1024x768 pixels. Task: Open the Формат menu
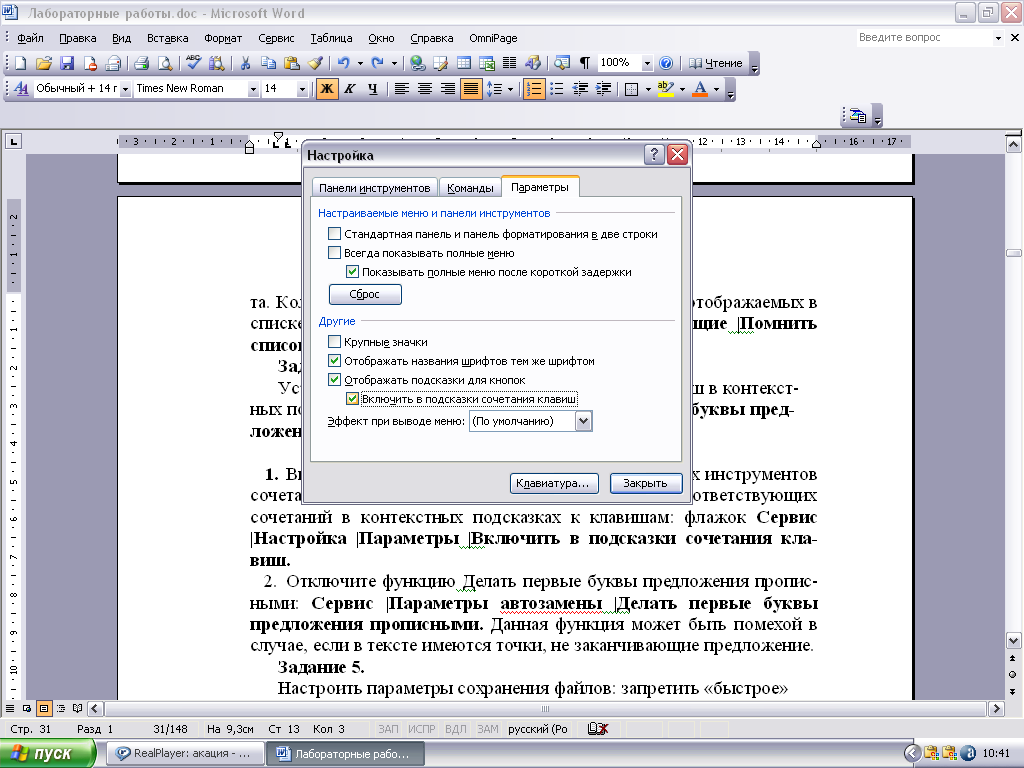click(223, 38)
